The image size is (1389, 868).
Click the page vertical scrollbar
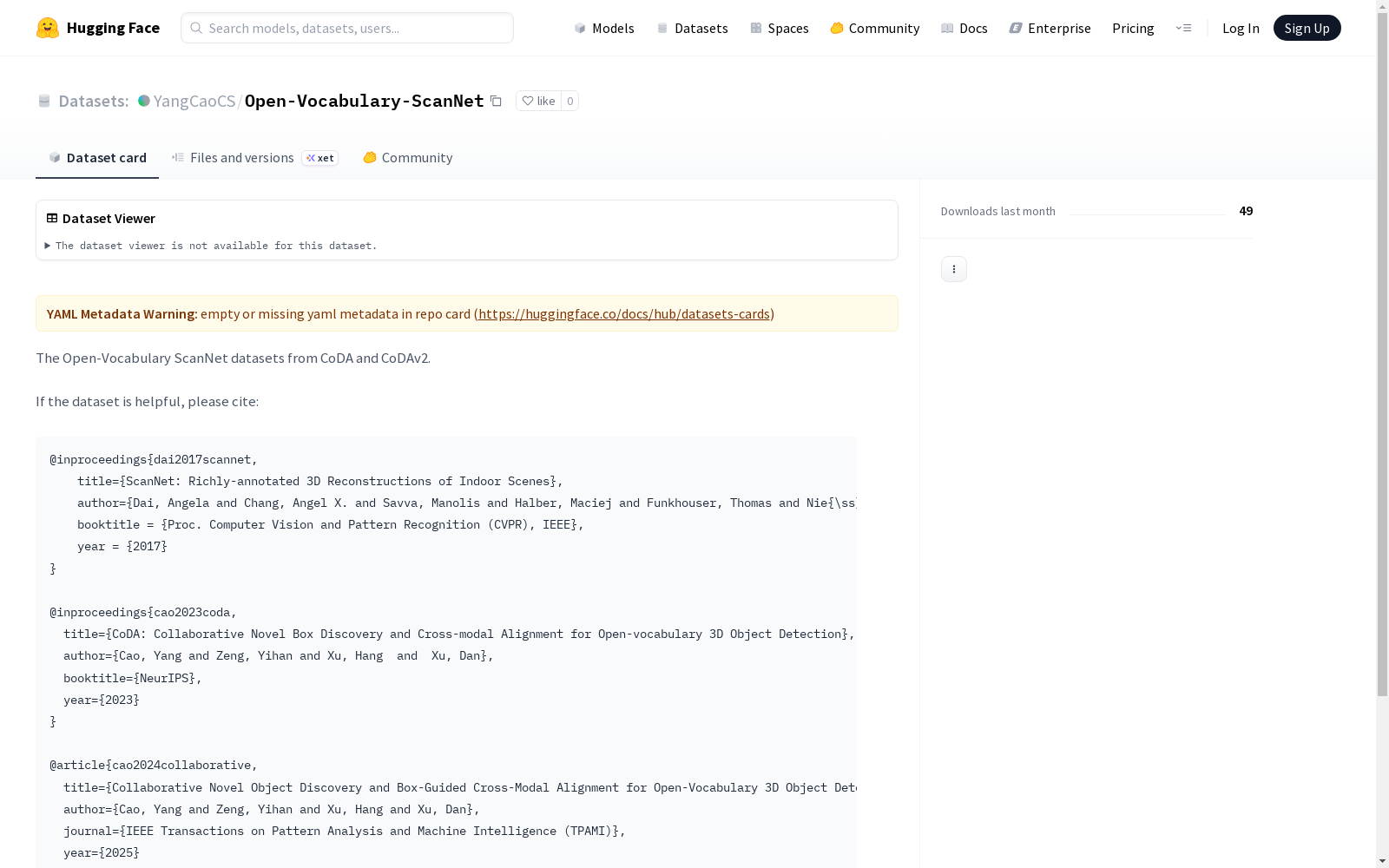click(1382, 356)
